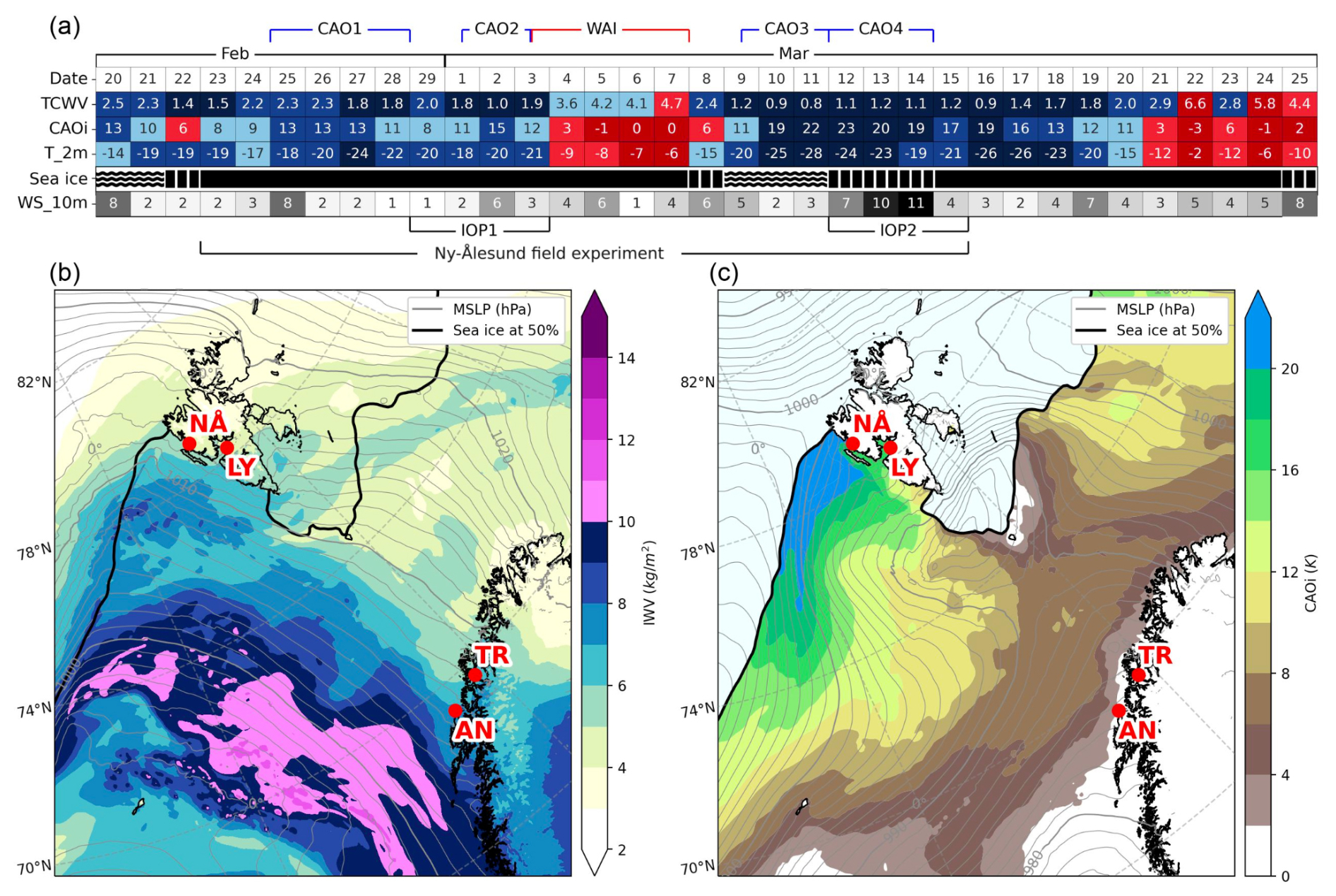Click 'Sea ice at 50%' legend entry in panel (b)
1336x896 pixels.
tap(506, 330)
